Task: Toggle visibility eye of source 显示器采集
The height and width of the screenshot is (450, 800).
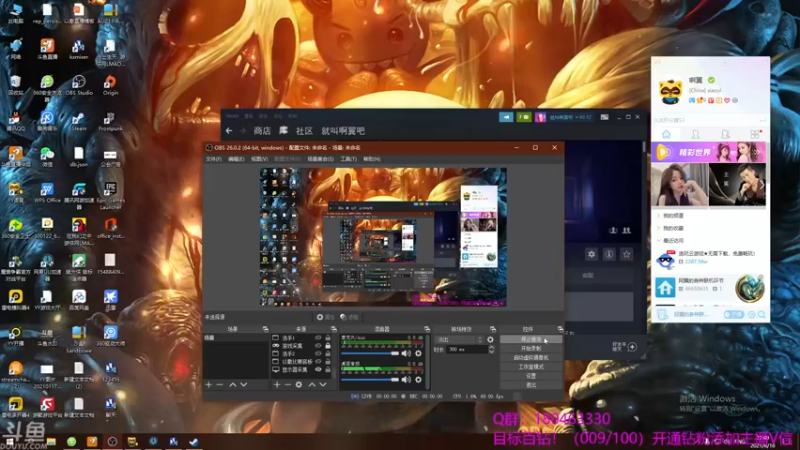Action: 318,369
